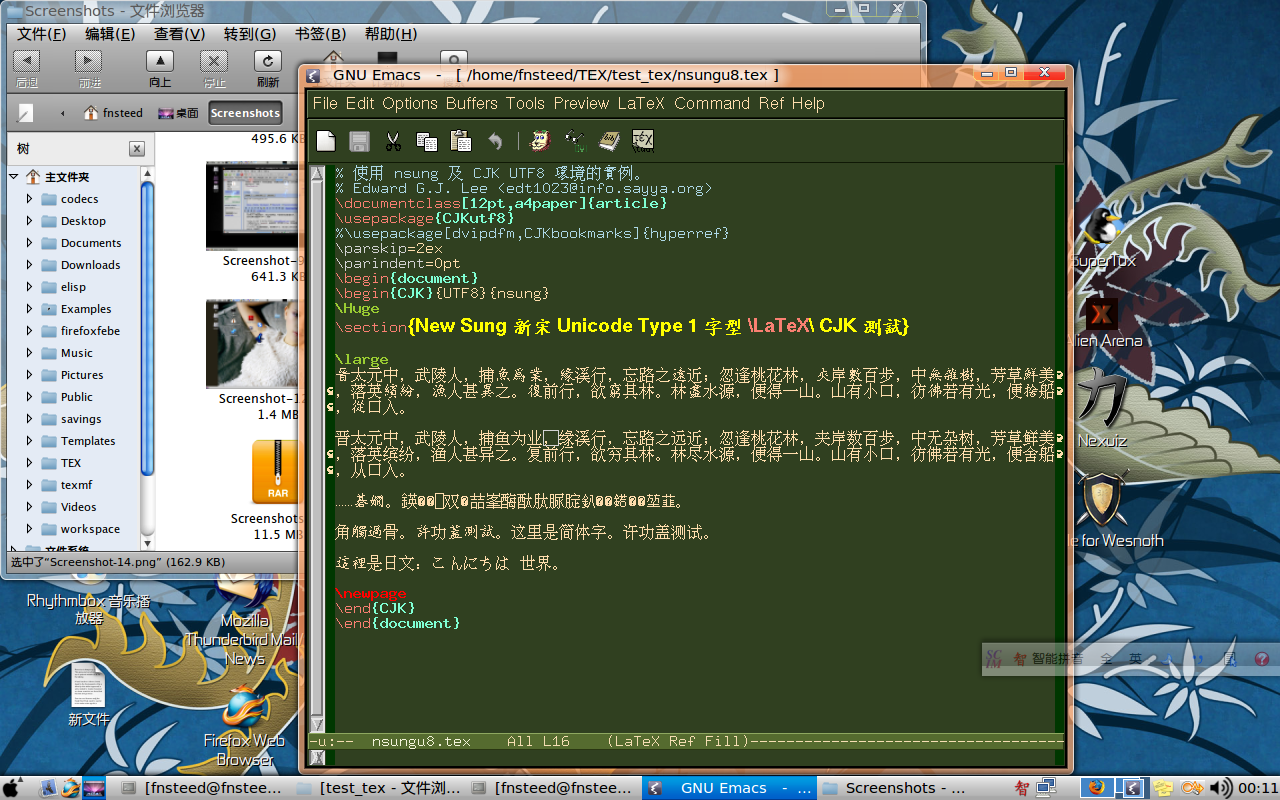Collapse the 主文件夹 tree node

14,177
